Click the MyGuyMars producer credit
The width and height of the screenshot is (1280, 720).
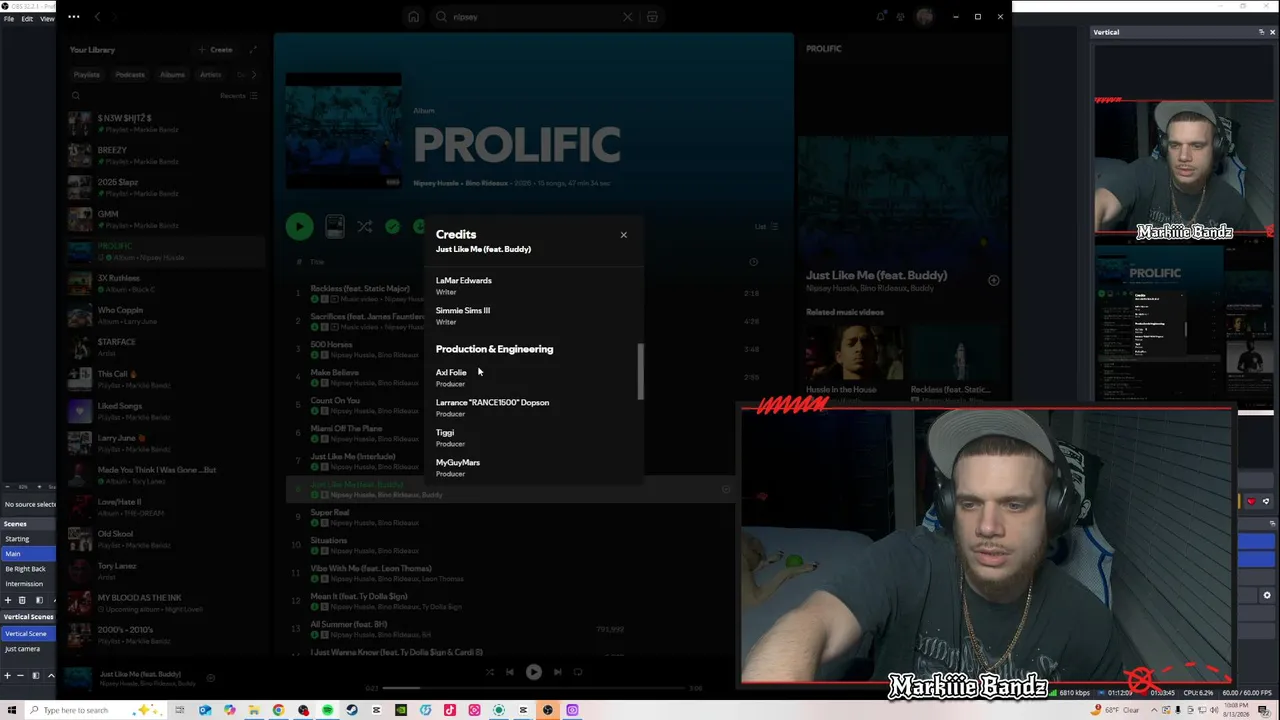(x=458, y=463)
